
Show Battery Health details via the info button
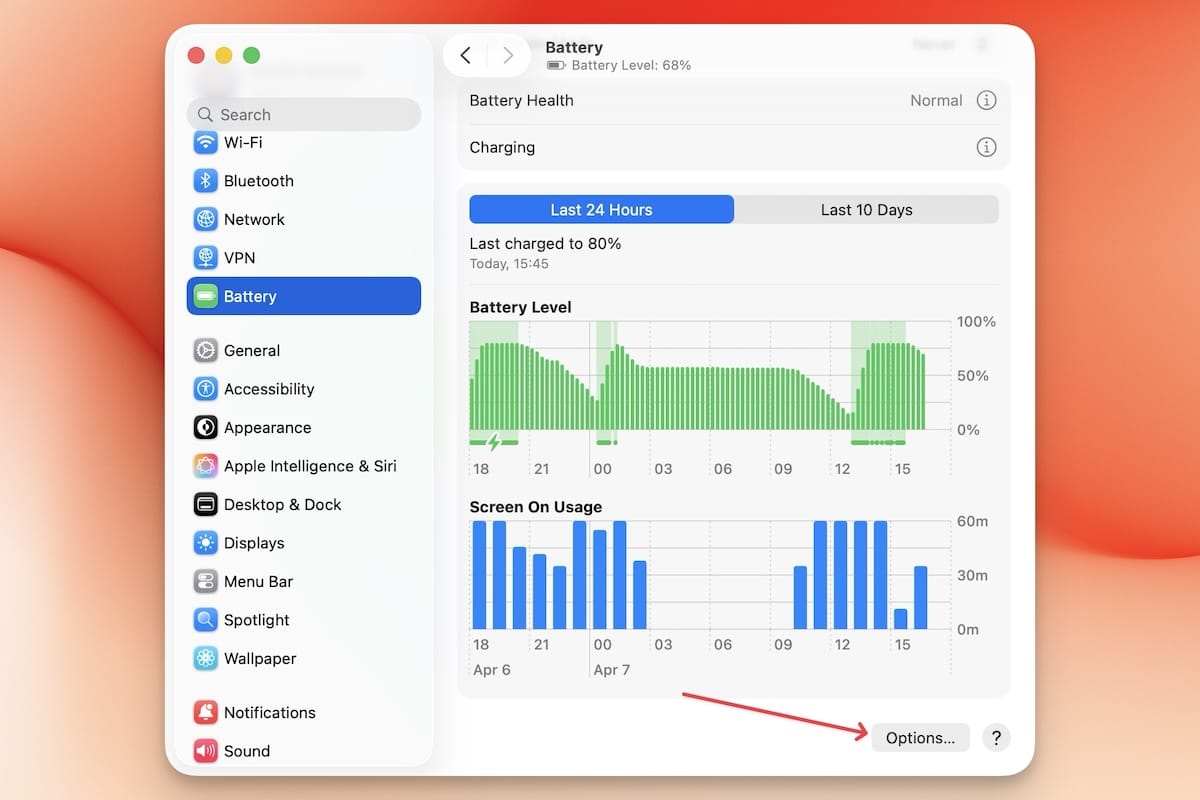[x=987, y=100]
